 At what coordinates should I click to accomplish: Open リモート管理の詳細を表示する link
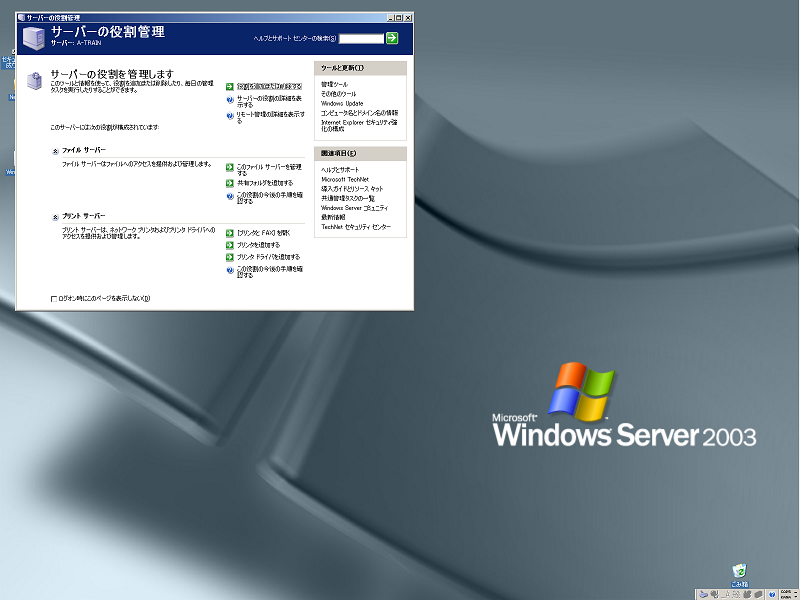(x=270, y=117)
